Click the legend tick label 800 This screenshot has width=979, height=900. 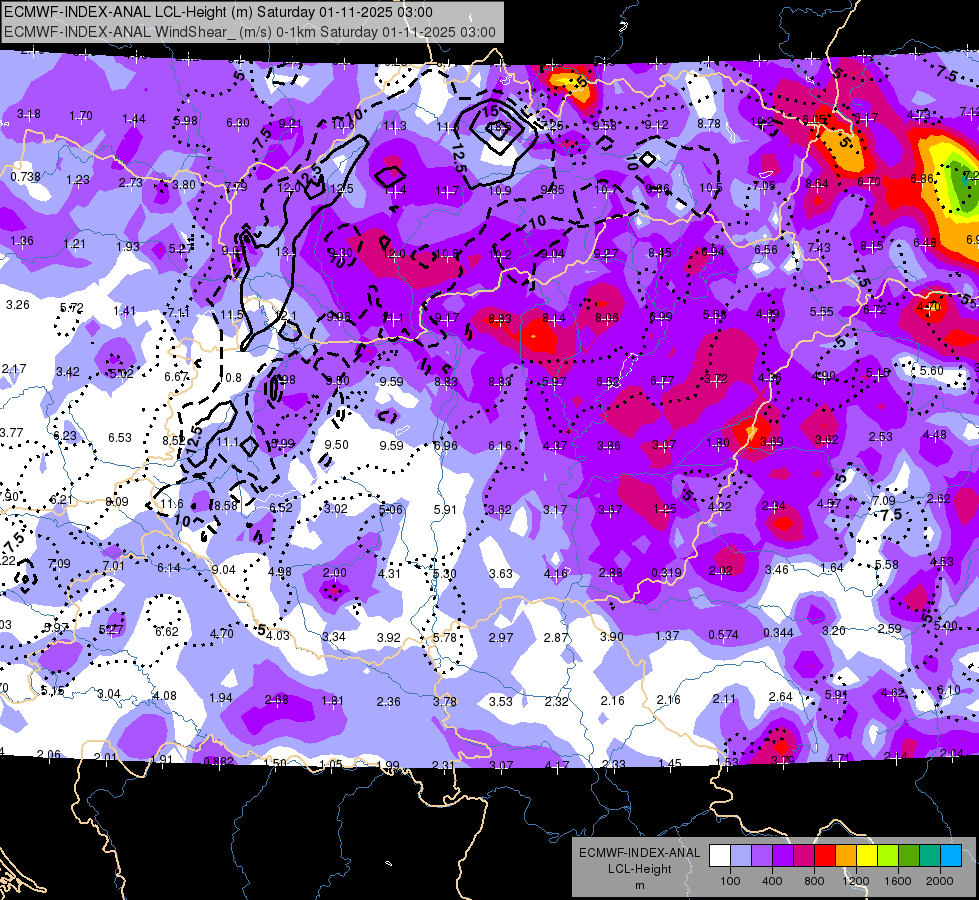click(814, 881)
